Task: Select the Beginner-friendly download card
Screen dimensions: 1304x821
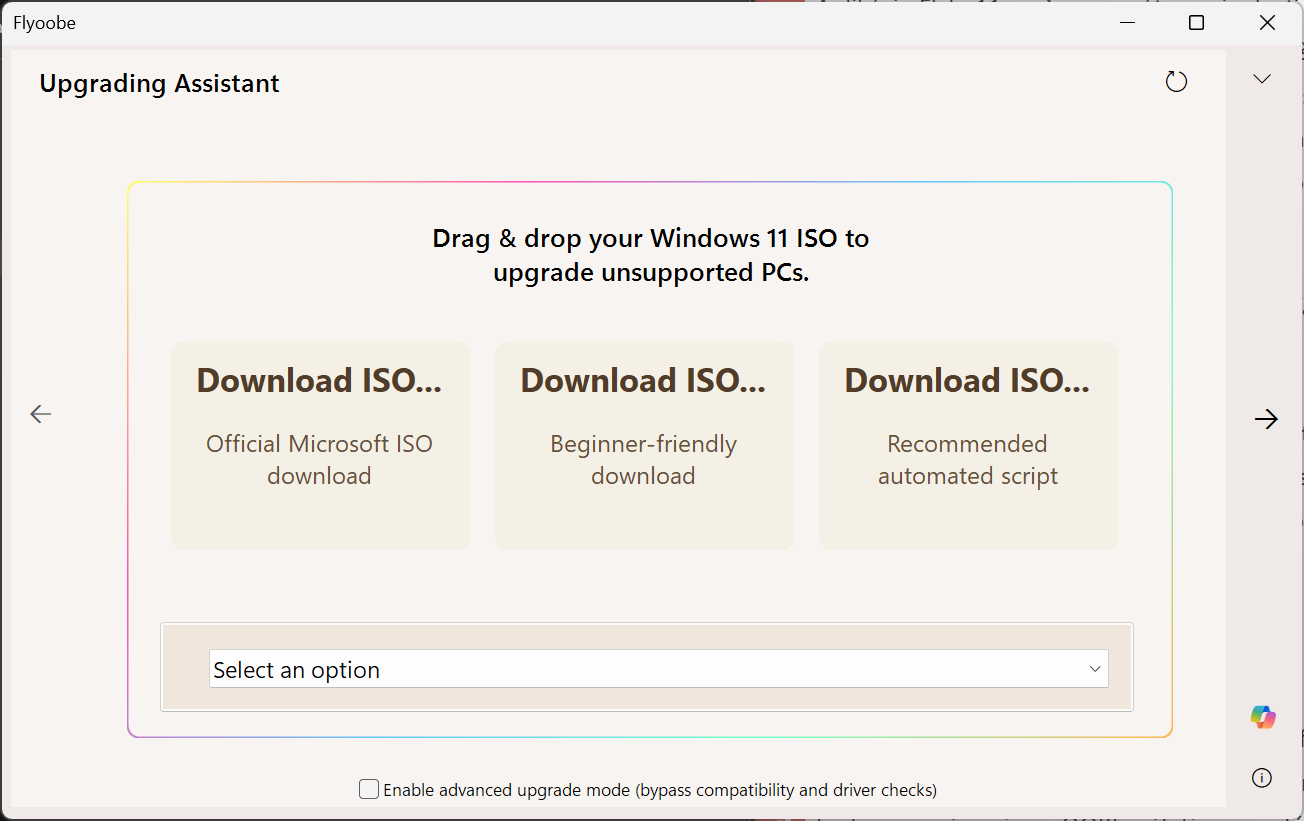Action: tap(644, 446)
